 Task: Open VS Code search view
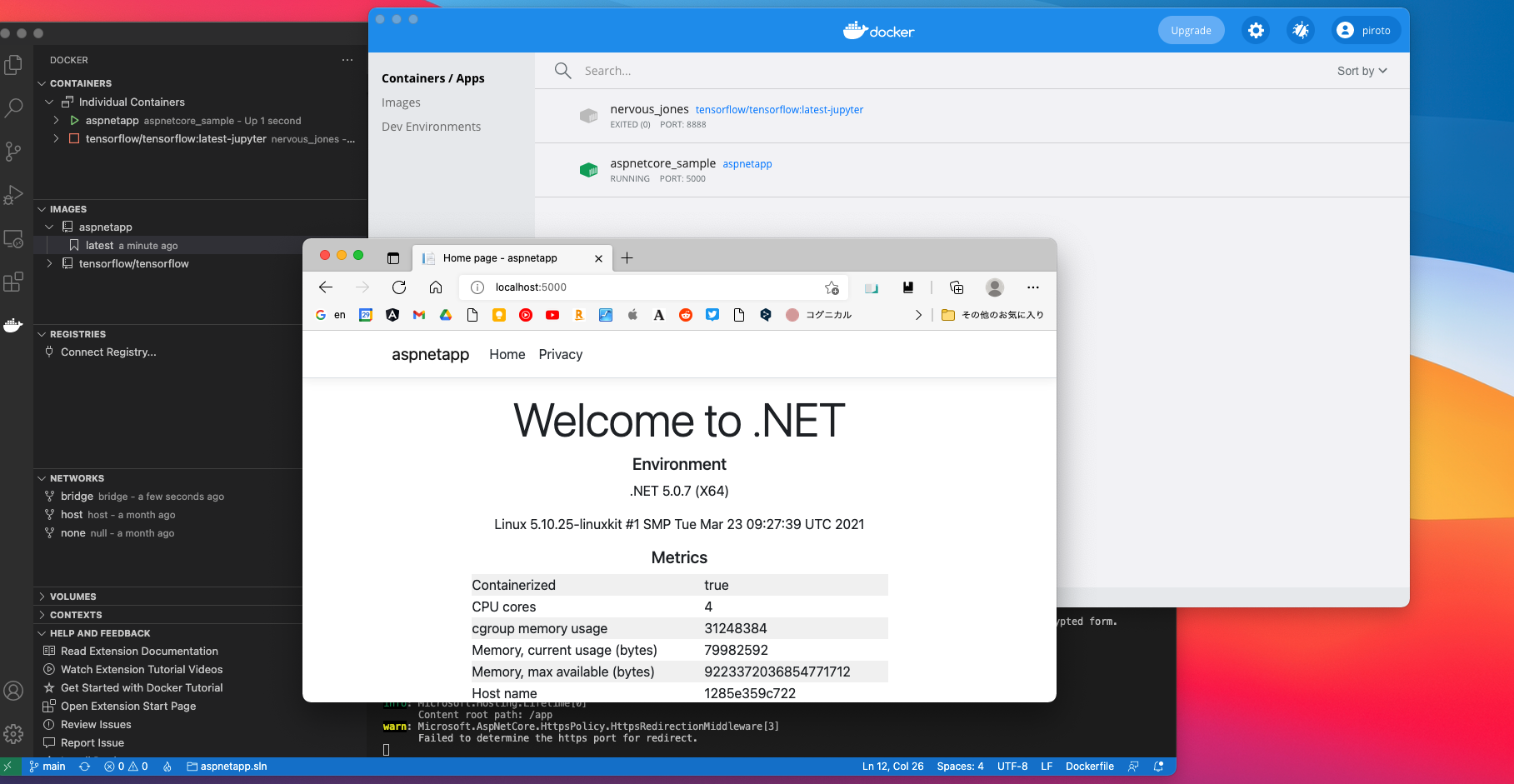13,107
